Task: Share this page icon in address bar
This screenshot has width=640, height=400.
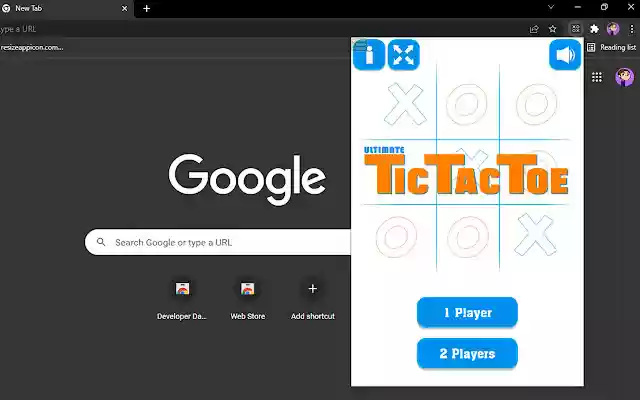Action: point(534,29)
